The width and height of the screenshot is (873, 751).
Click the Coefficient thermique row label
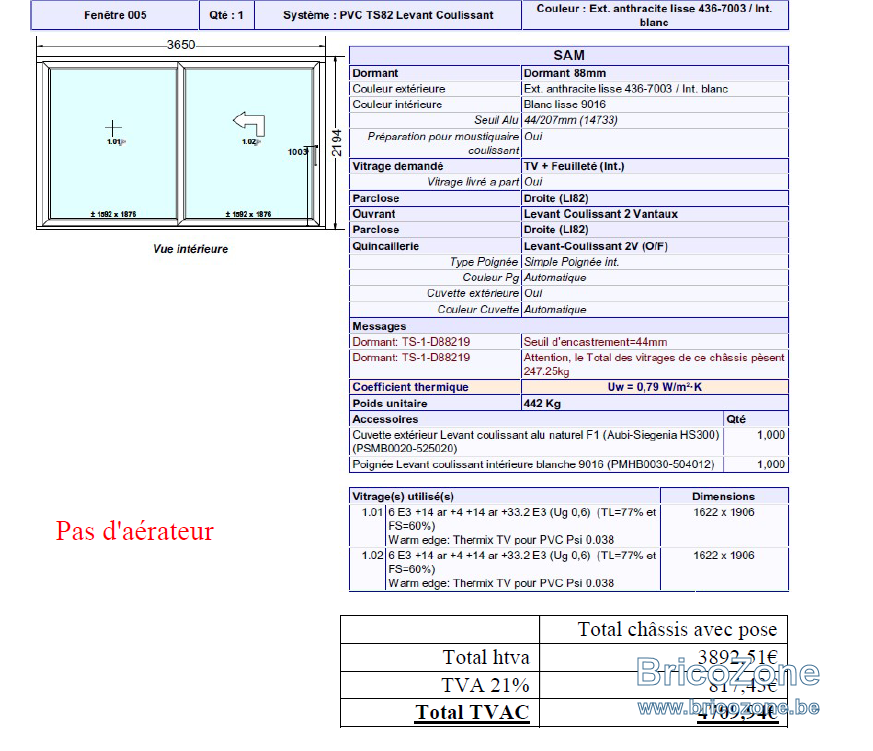pos(410,387)
